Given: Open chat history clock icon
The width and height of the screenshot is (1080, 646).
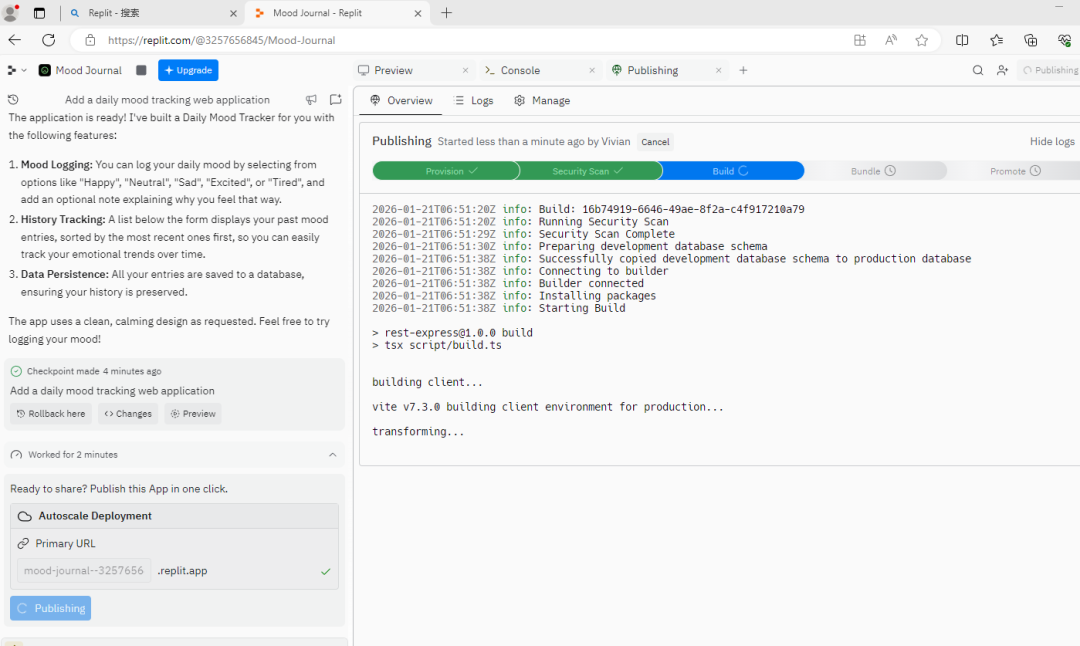Looking at the screenshot, I should pyautogui.click(x=13, y=100).
